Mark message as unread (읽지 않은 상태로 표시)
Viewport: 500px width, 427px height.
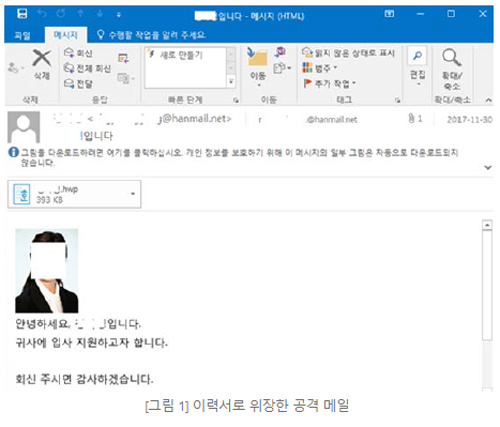click(348, 53)
